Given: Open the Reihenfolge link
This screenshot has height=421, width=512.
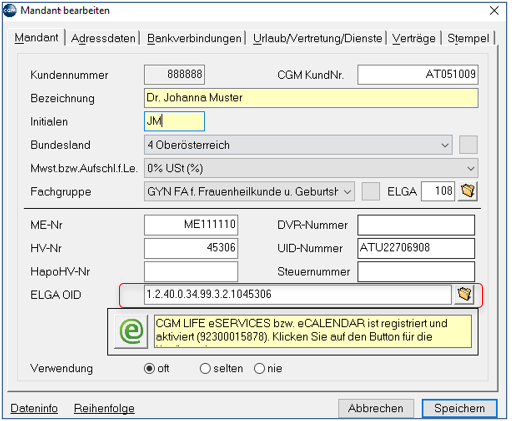Looking at the screenshot, I should [x=104, y=408].
